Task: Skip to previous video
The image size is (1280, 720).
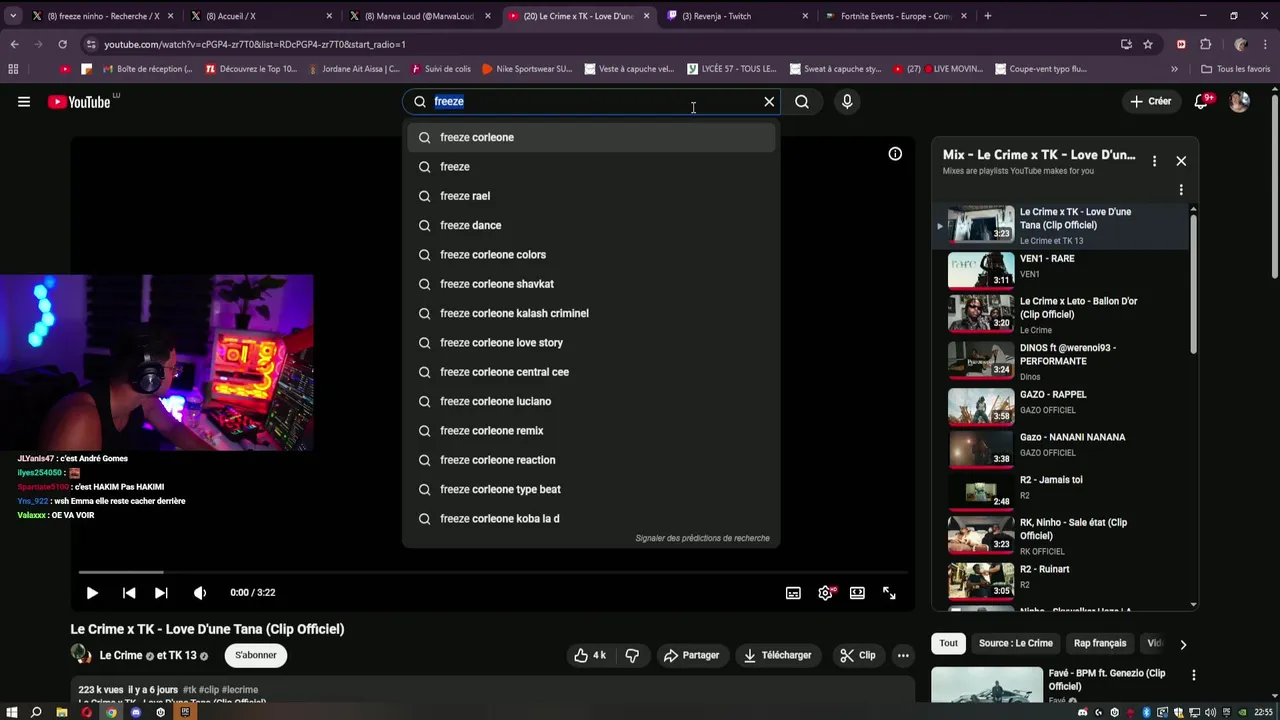Action: click(129, 593)
